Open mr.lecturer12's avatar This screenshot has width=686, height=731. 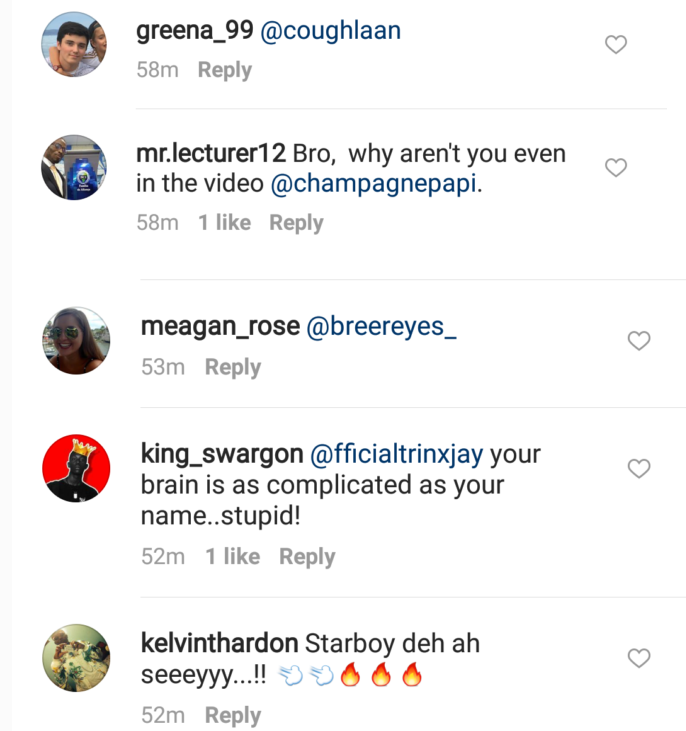tap(74, 167)
